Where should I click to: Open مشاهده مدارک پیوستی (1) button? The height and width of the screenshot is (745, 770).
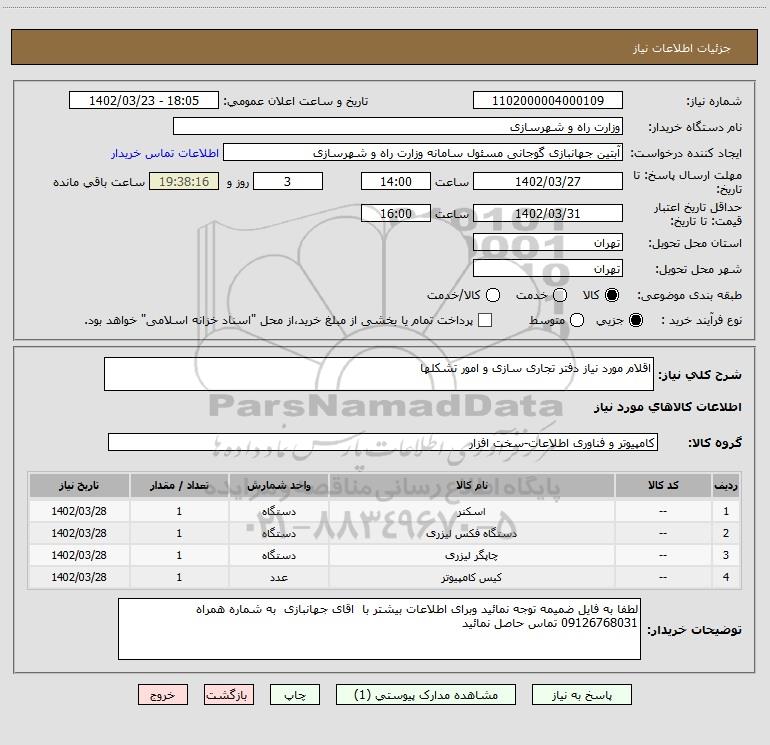pyautogui.click(x=426, y=695)
